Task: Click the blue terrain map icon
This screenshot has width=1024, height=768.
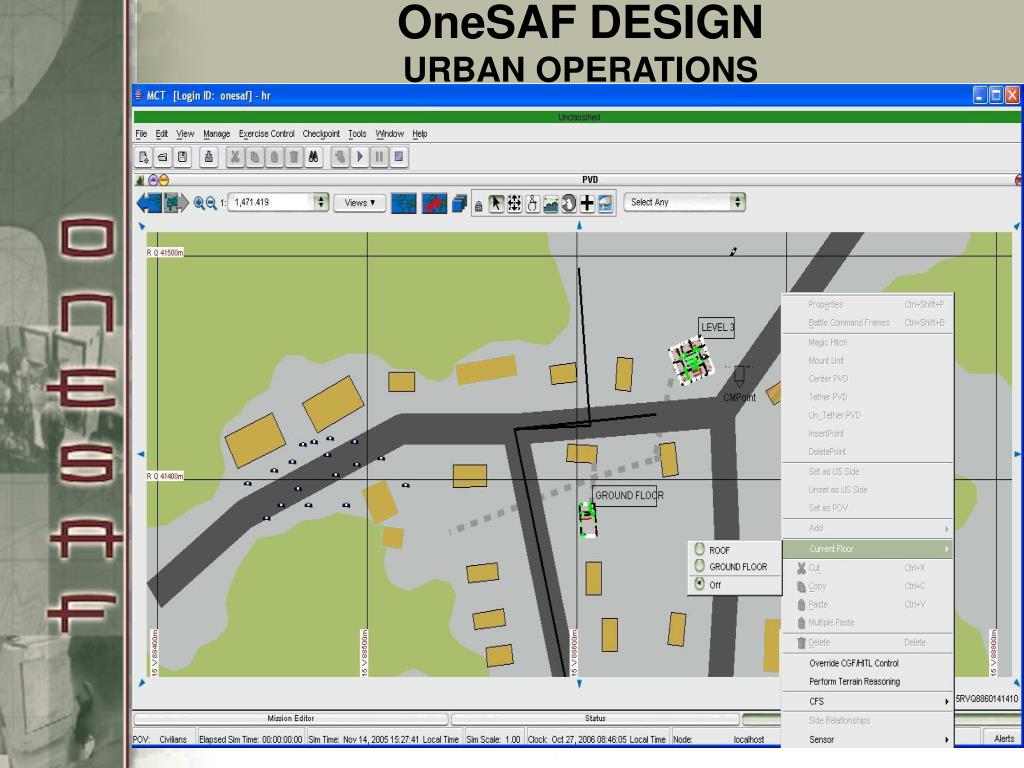Action: (x=404, y=203)
